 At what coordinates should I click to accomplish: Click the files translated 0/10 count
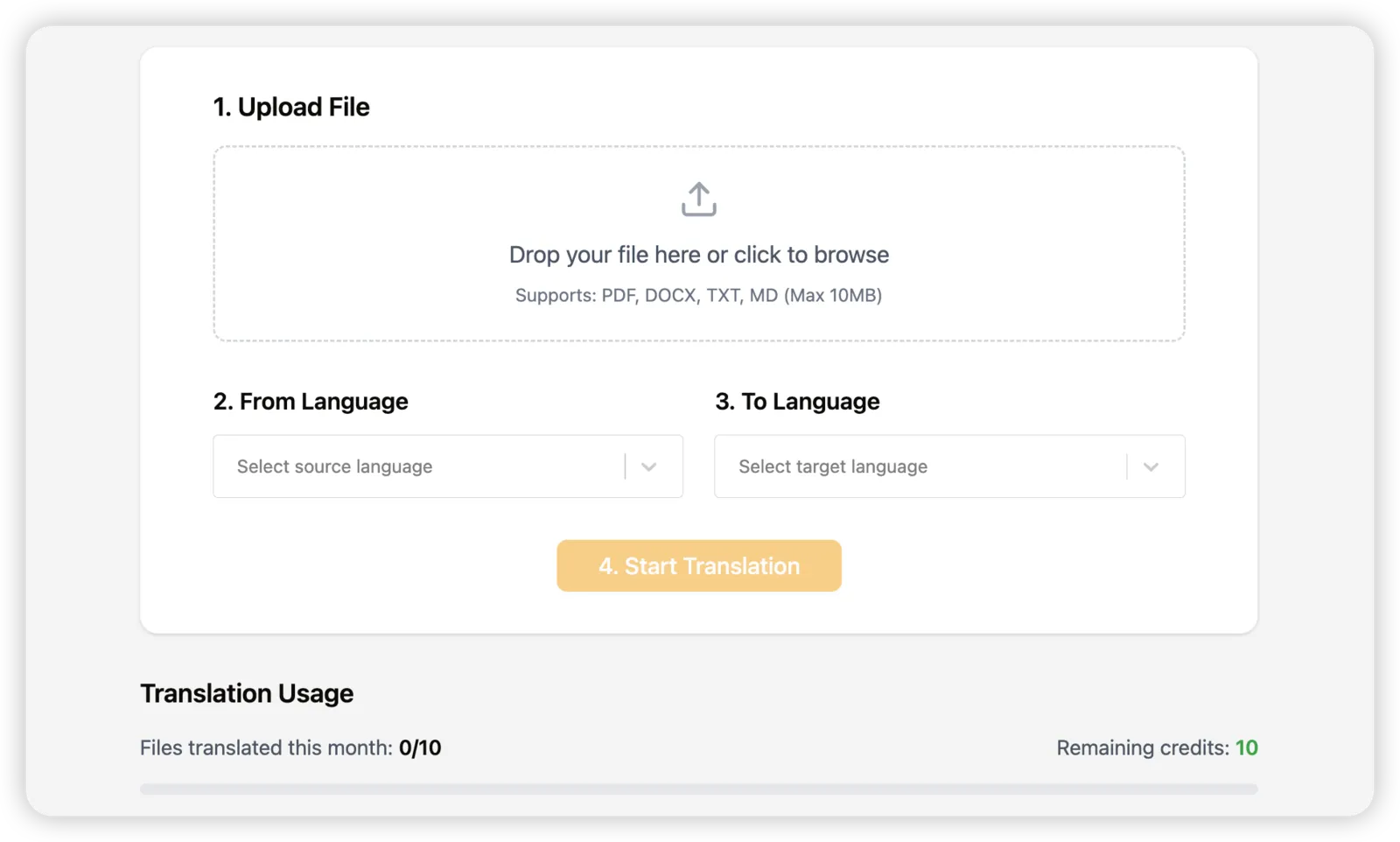click(x=420, y=748)
